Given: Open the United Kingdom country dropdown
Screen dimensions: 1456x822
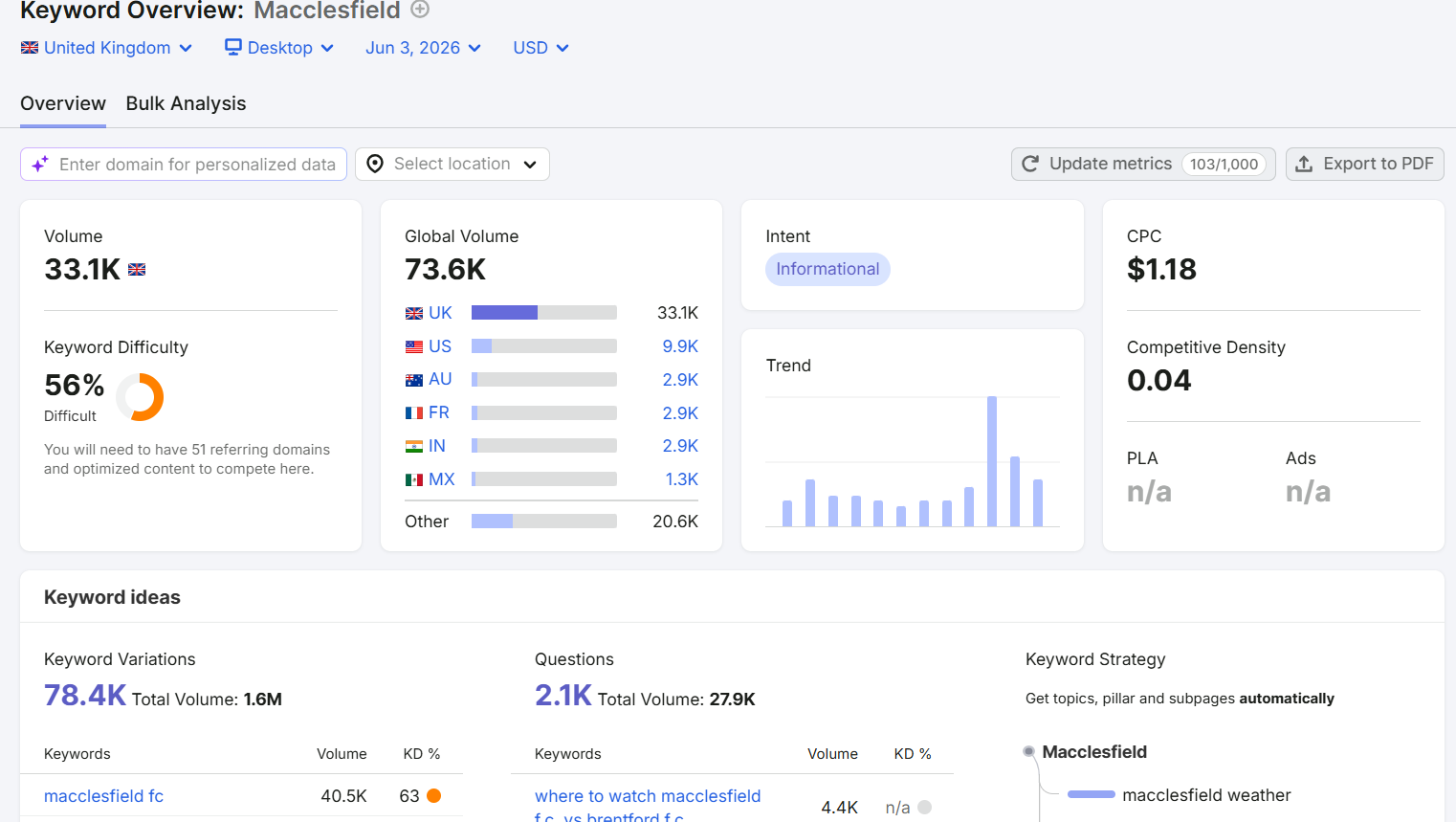Looking at the screenshot, I should click(106, 48).
